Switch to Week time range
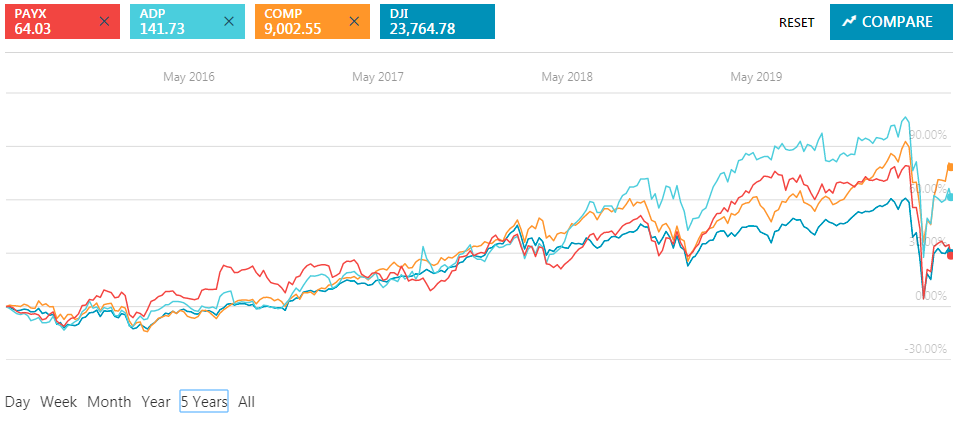 58,402
